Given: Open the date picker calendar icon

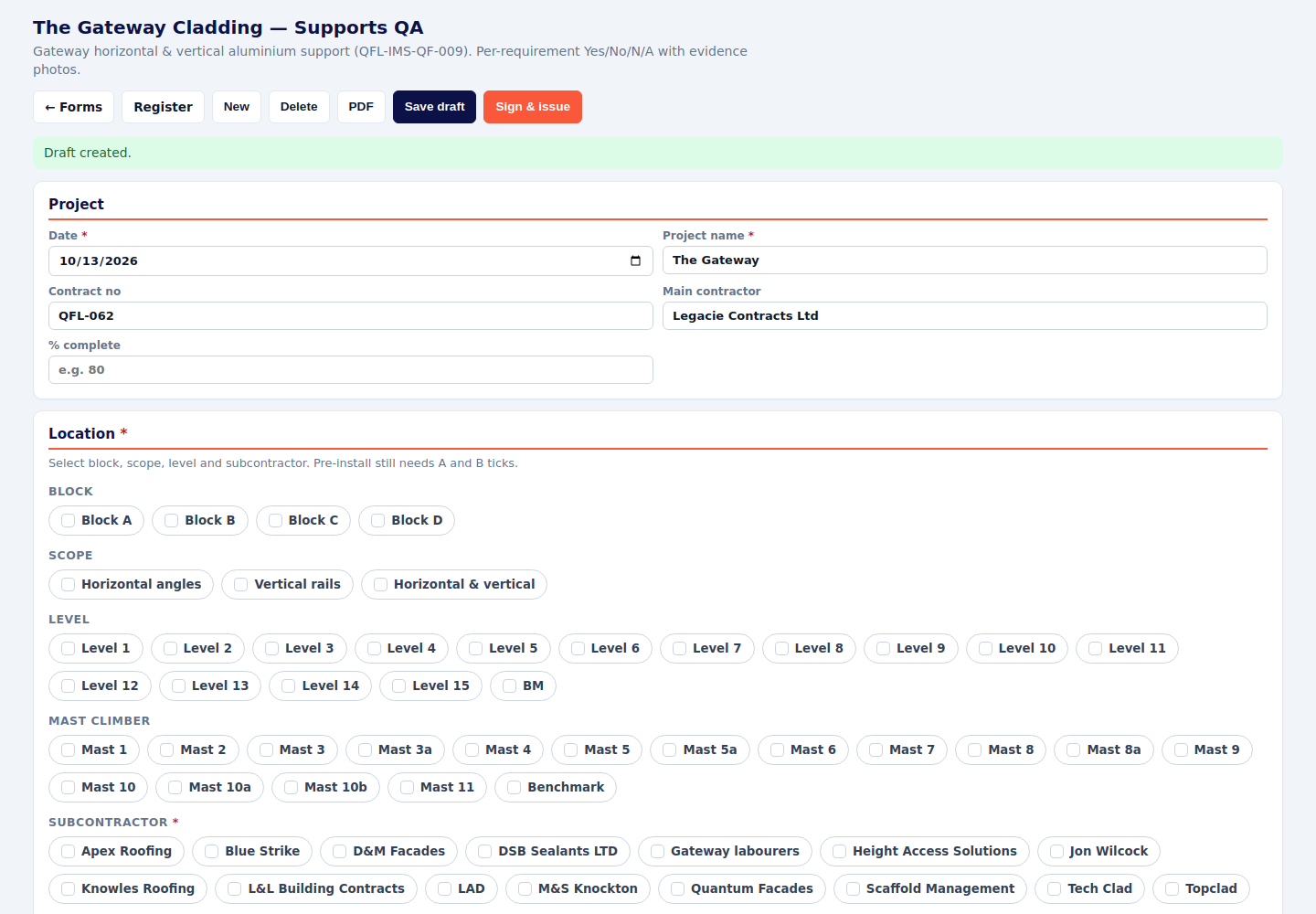Looking at the screenshot, I should (635, 260).
